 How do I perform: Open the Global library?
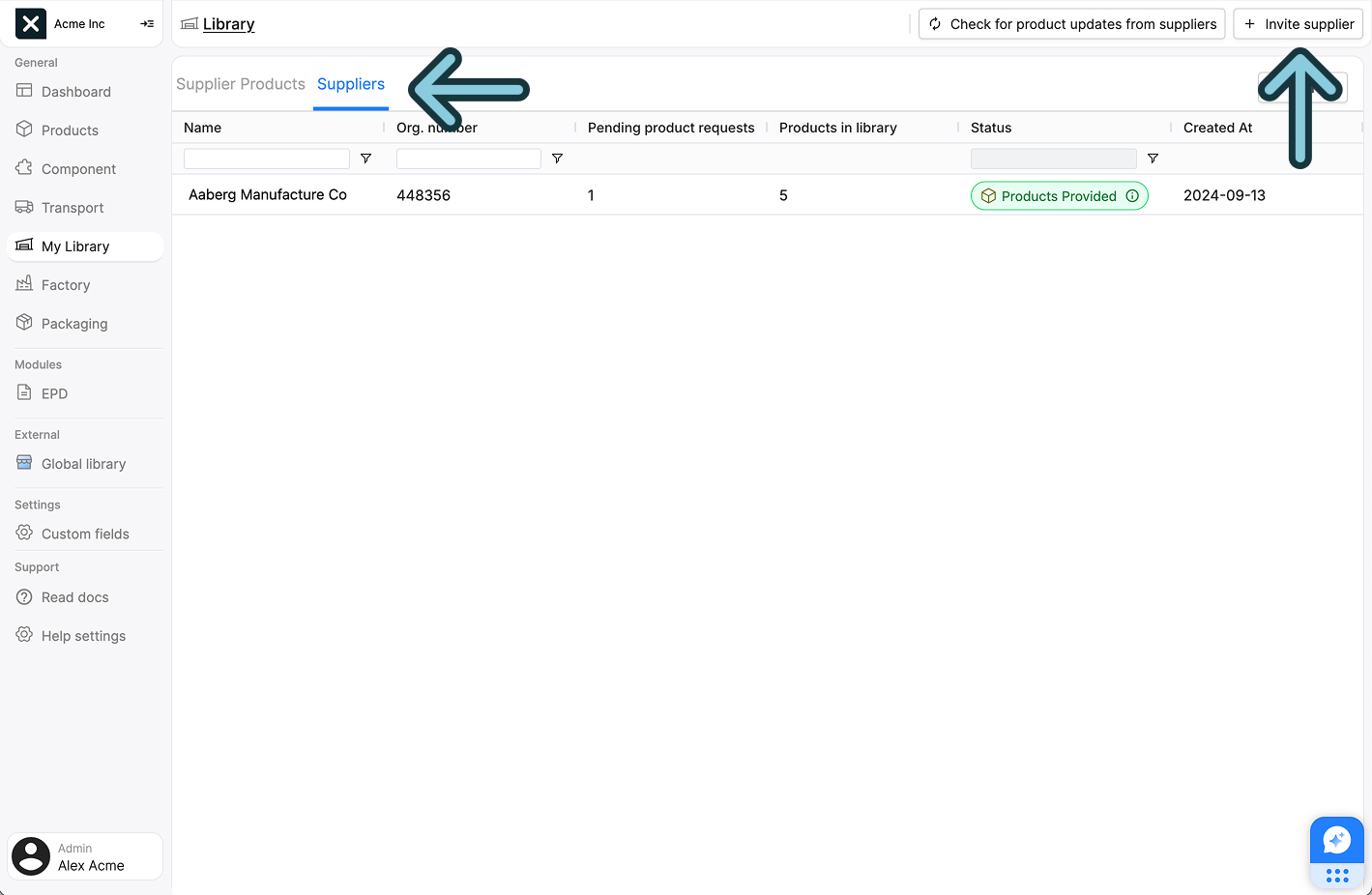click(x=83, y=463)
